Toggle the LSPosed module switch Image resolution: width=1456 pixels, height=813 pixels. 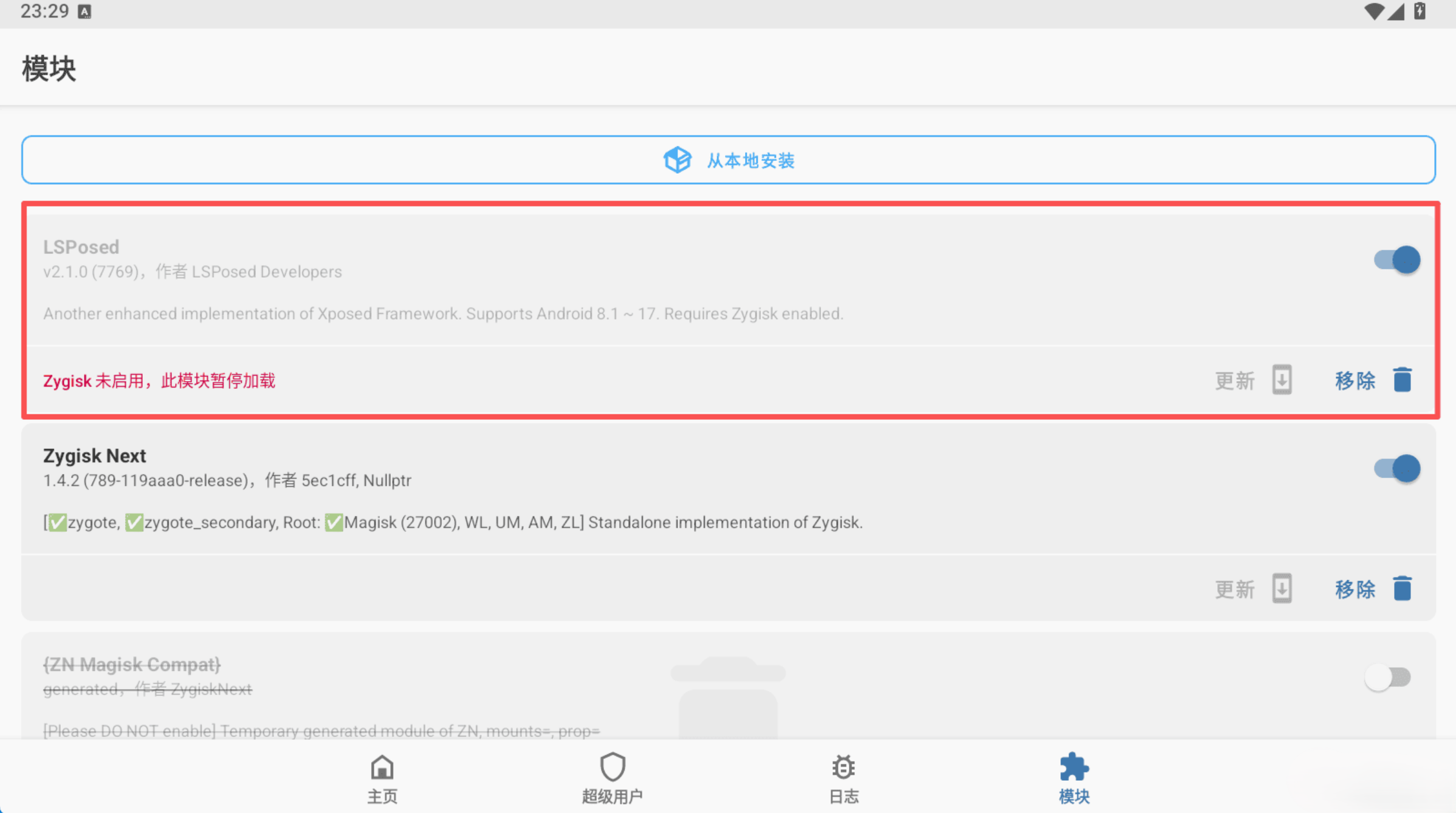[1396, 260]
